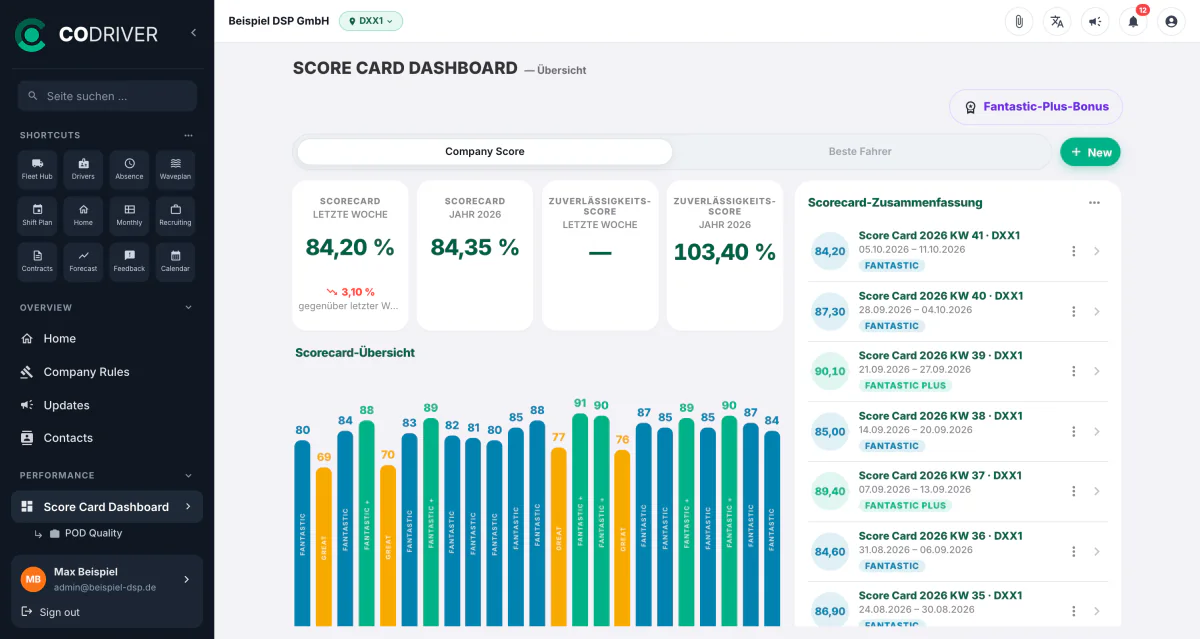This screenshot has height=639, width=1200.
Task: Collapse the Performance section
Action: tap(188, 475)
